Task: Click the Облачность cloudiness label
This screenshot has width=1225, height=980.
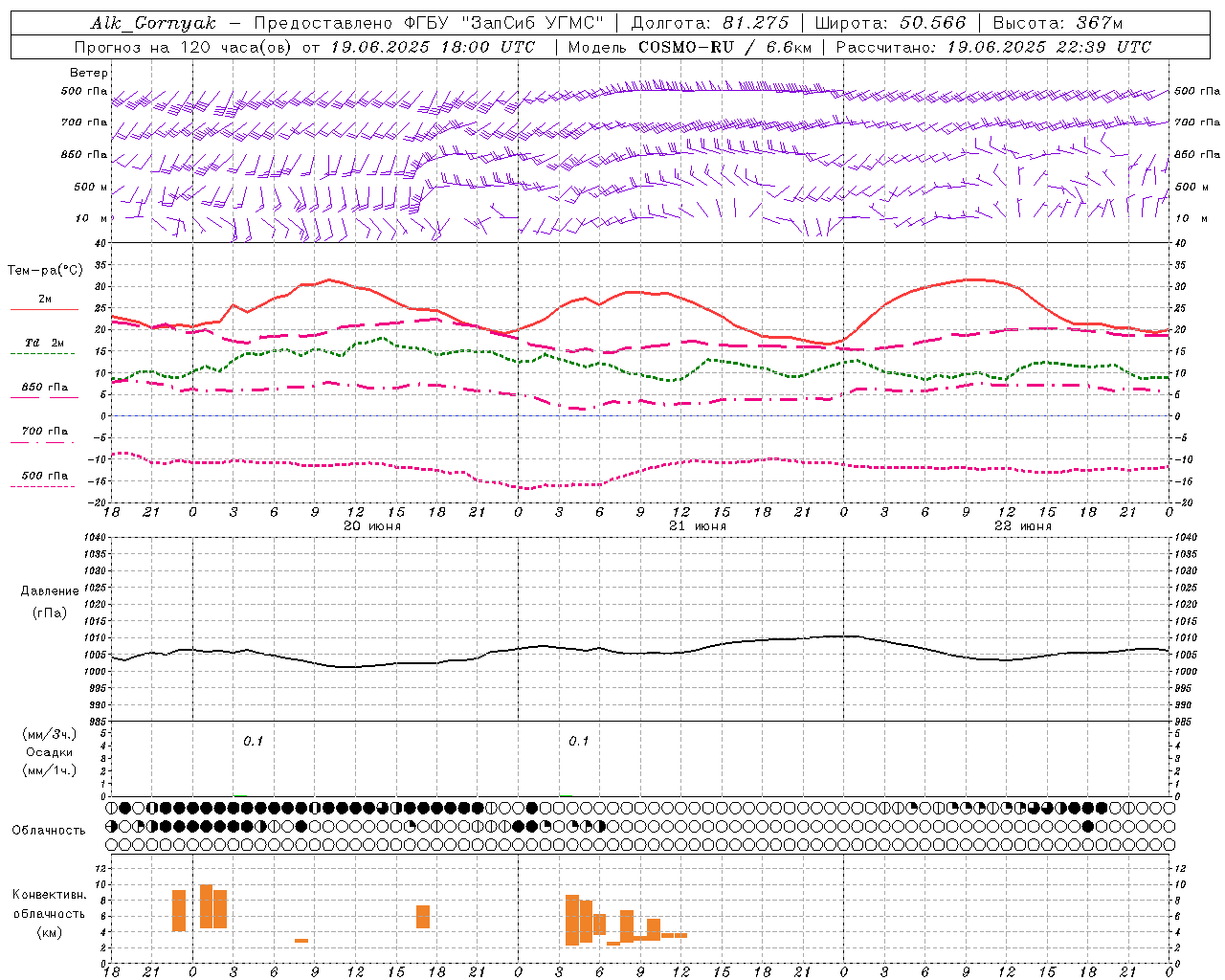Action: [x=49, y=831]
